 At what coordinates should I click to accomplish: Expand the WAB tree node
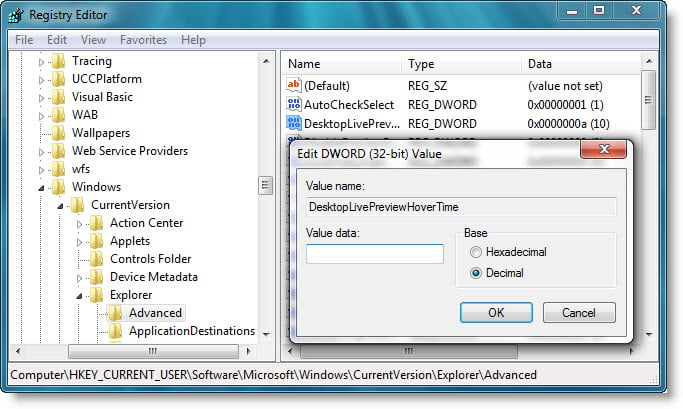[x=41, y=116]
